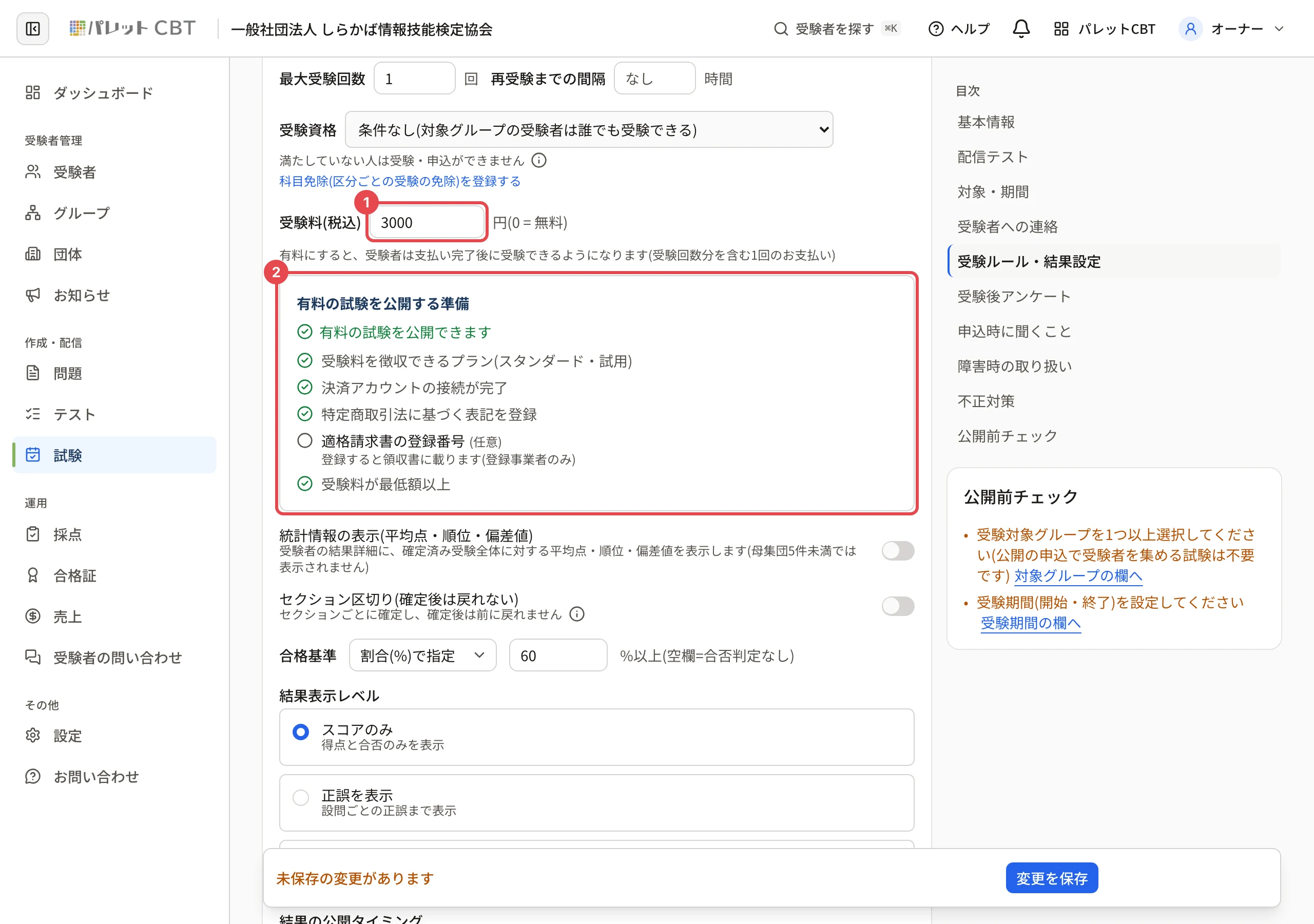
Task: Open 試験 in the sidebar
Action: coord(114,455)
